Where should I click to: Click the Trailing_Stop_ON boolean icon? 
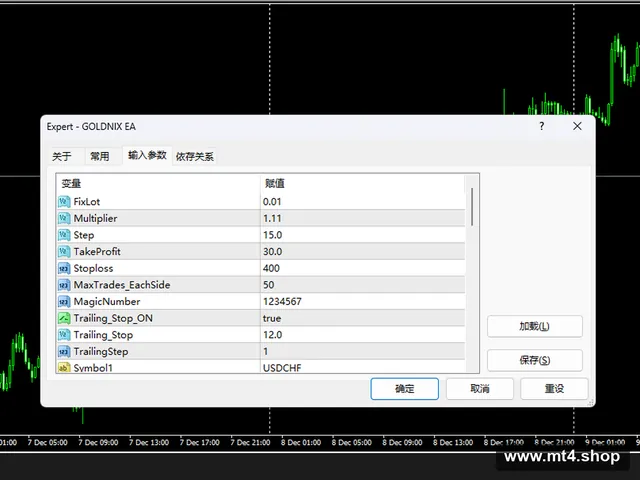pos(64,318)
